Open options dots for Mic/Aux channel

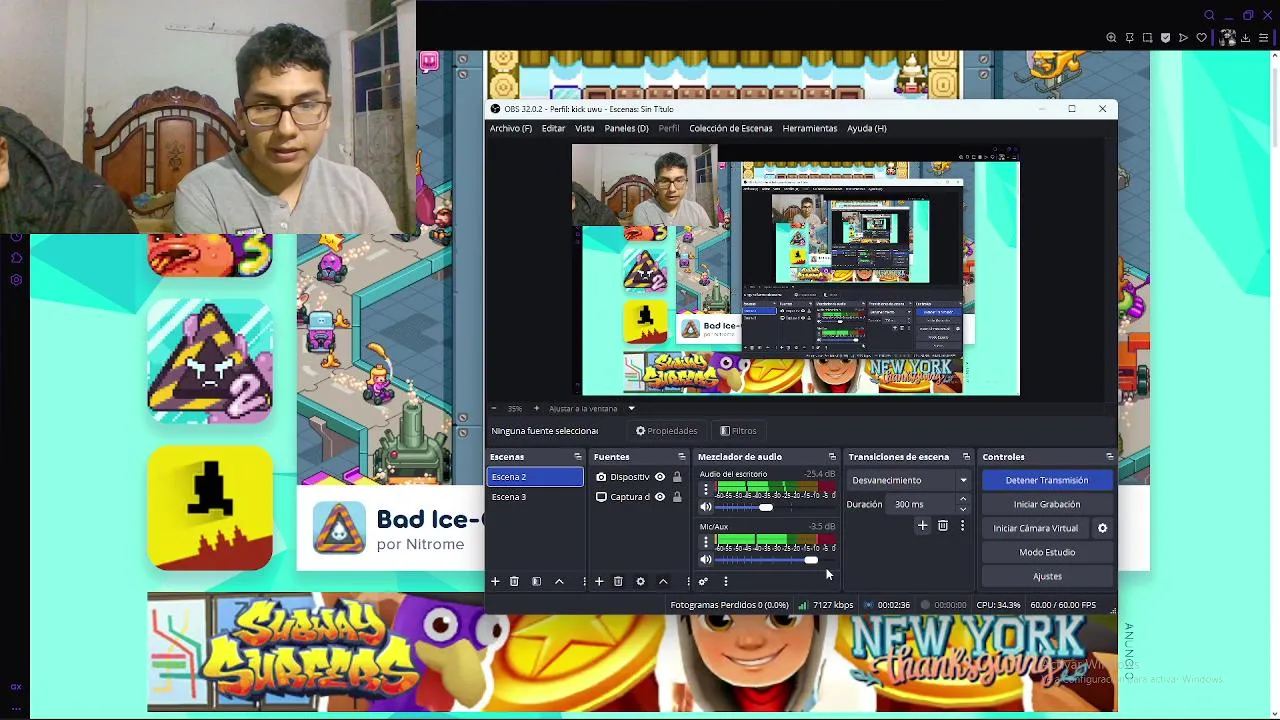pyautogui.click(x=705, y=542)
